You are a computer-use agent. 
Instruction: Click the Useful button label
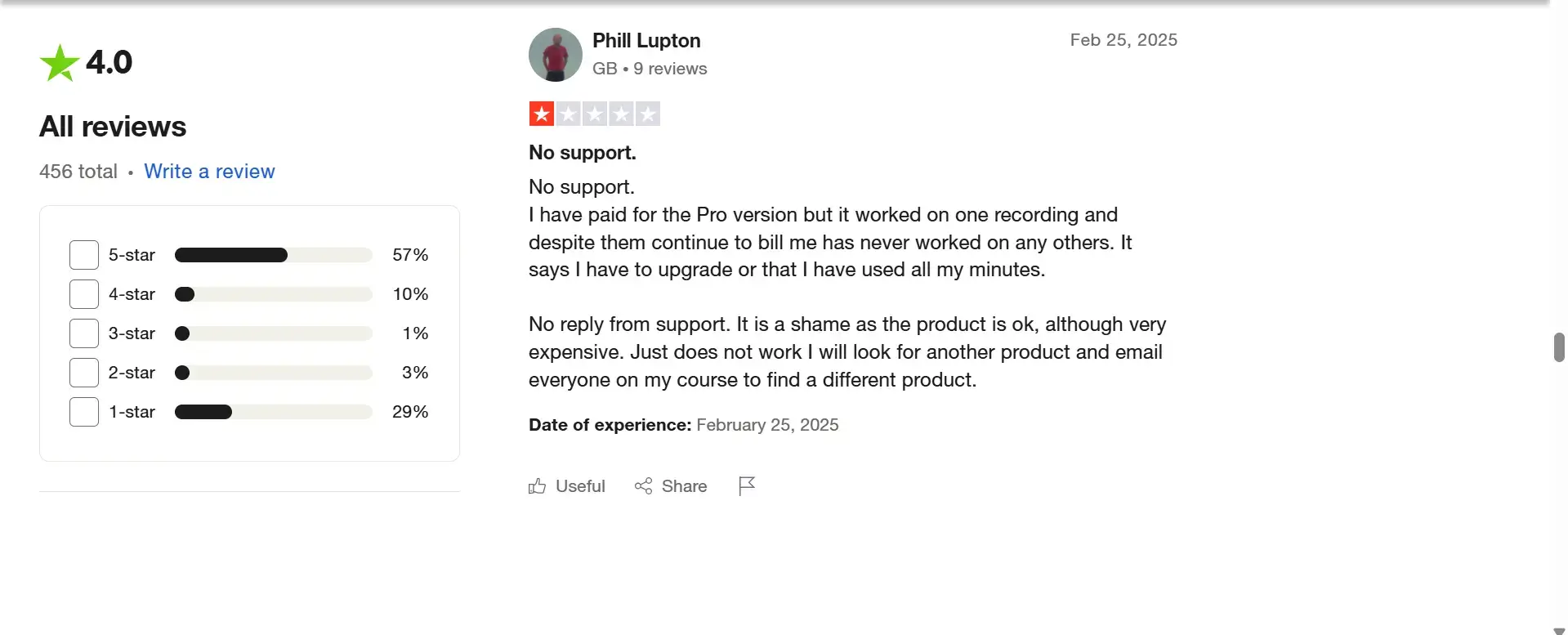579,485
